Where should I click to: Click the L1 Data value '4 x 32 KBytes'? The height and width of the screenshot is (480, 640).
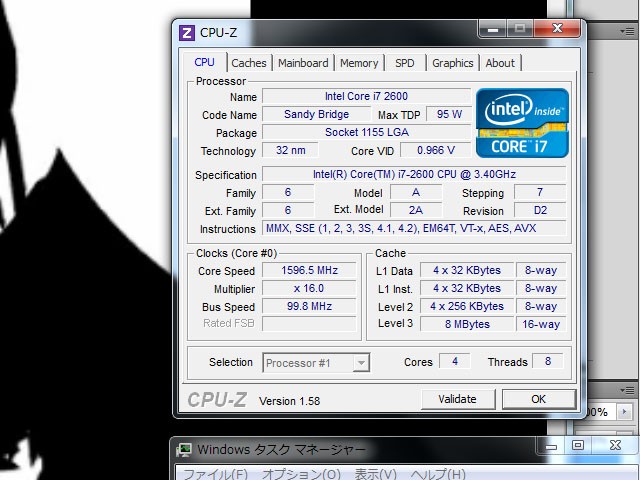point(467,270)
